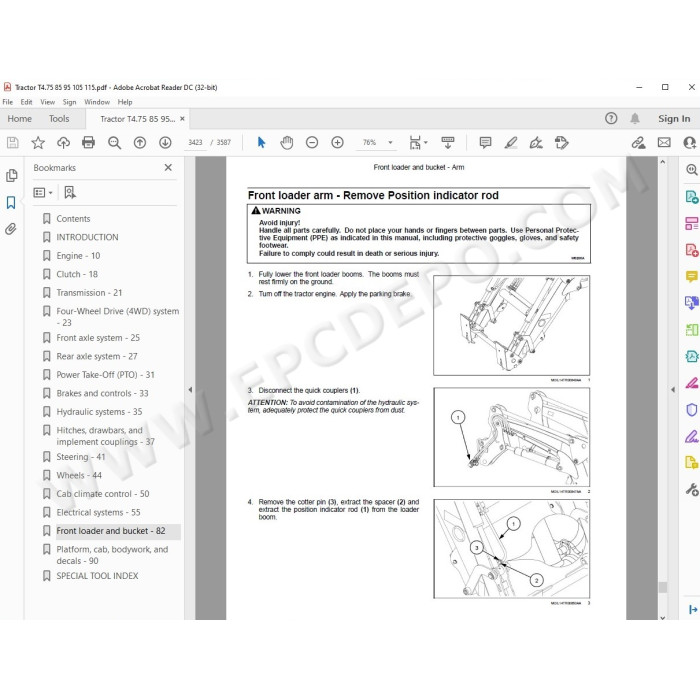Viewport: 700px width, 700px height.
Task: Activate the hand pan tool
Action: point(287,142)
